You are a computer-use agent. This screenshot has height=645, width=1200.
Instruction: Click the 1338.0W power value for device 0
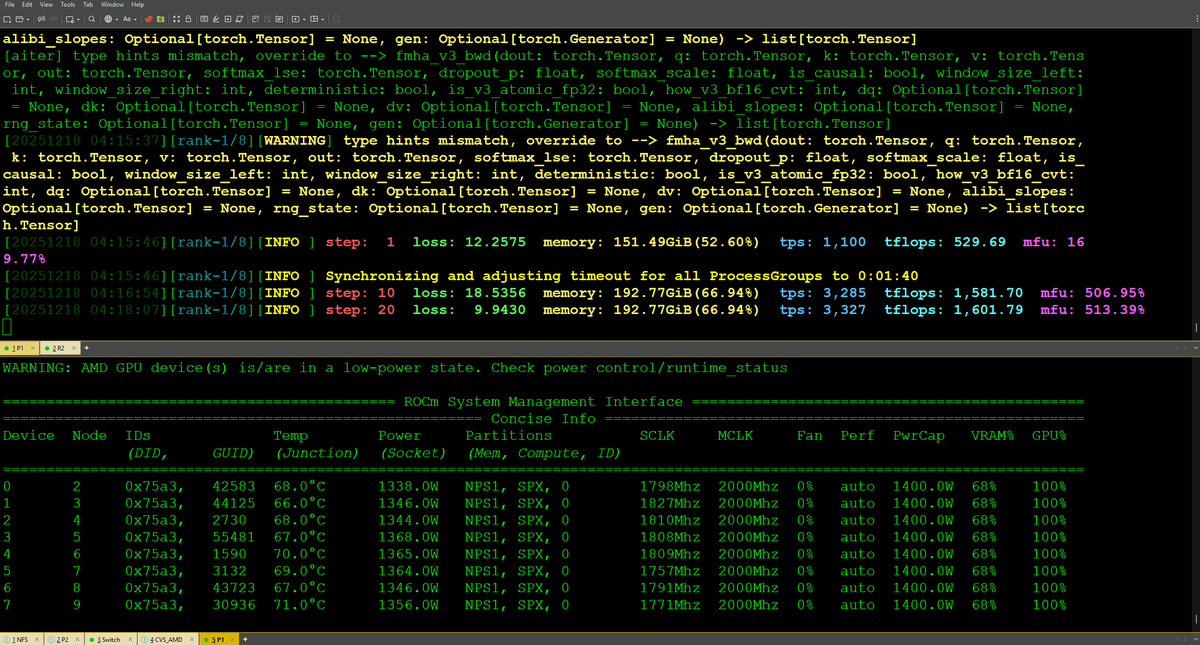(410, 486)
